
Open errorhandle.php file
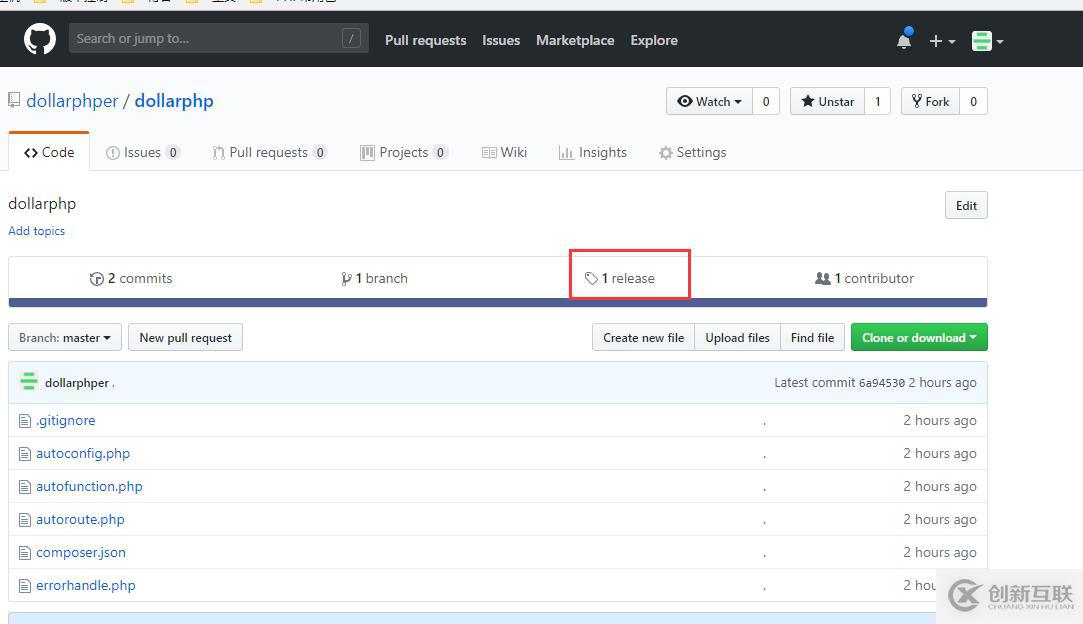86,585
